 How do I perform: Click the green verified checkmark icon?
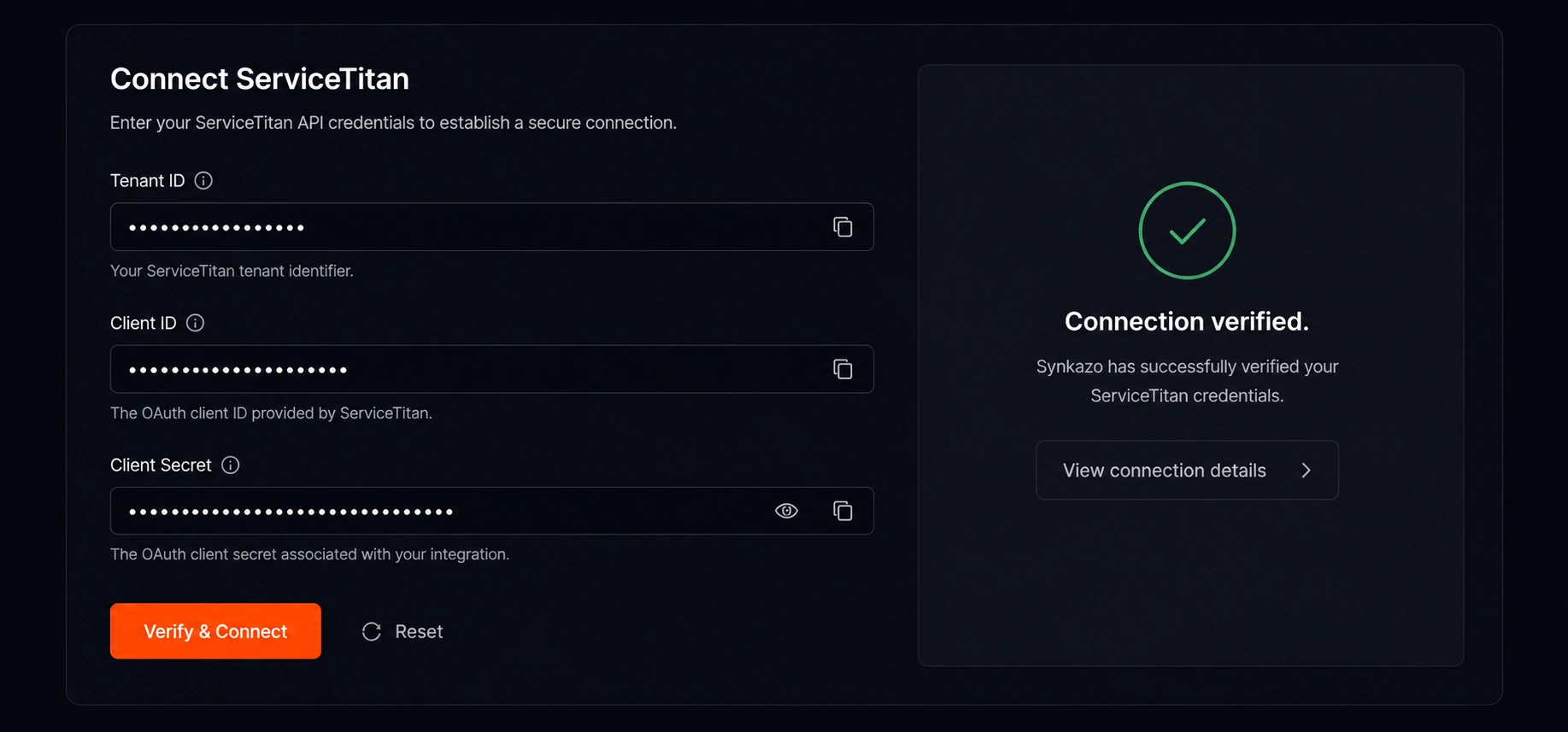click(1187, 231)
